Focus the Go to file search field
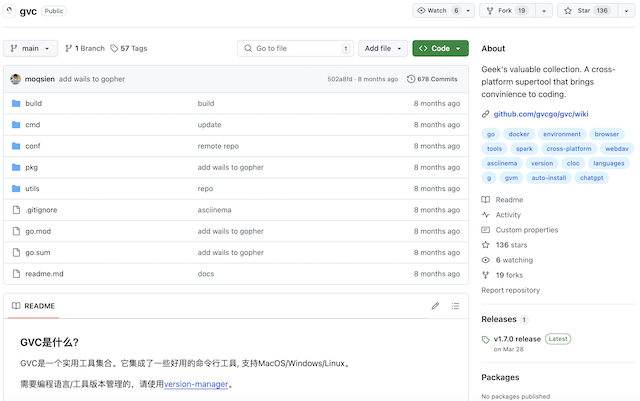This screenshot has height=401, width=640. 296,48
